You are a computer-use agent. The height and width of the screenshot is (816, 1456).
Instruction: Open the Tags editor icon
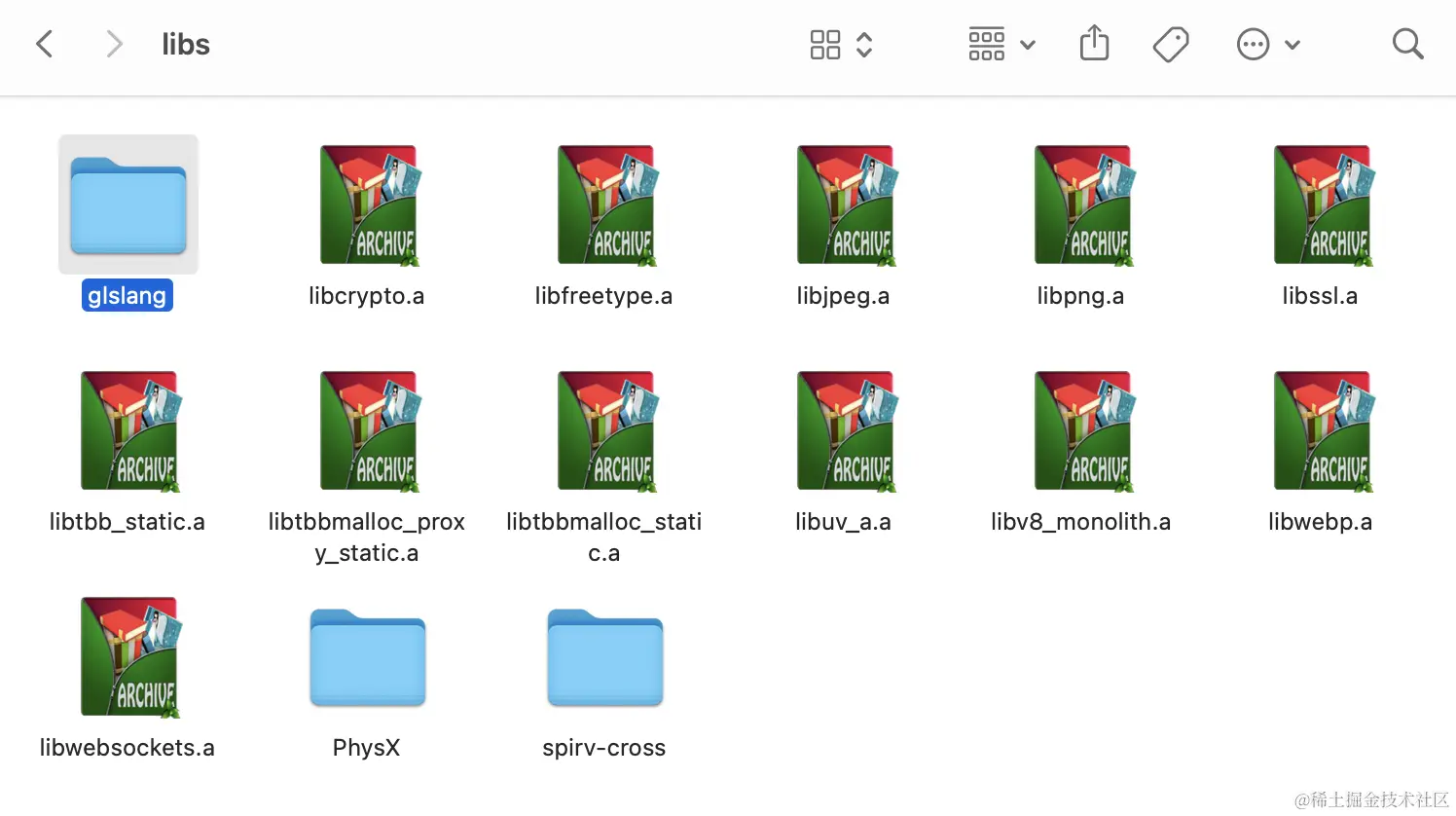click(x=1171, y=45)
